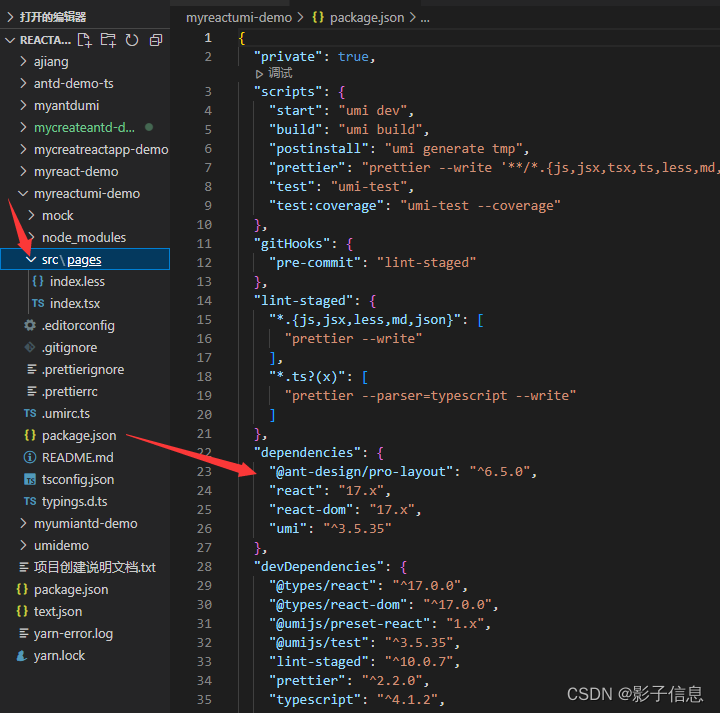Image resolution: width=720 pixels, height=713 pixels.
Task: Click the New Folder icon in explorer header
Action: point(108,40)
